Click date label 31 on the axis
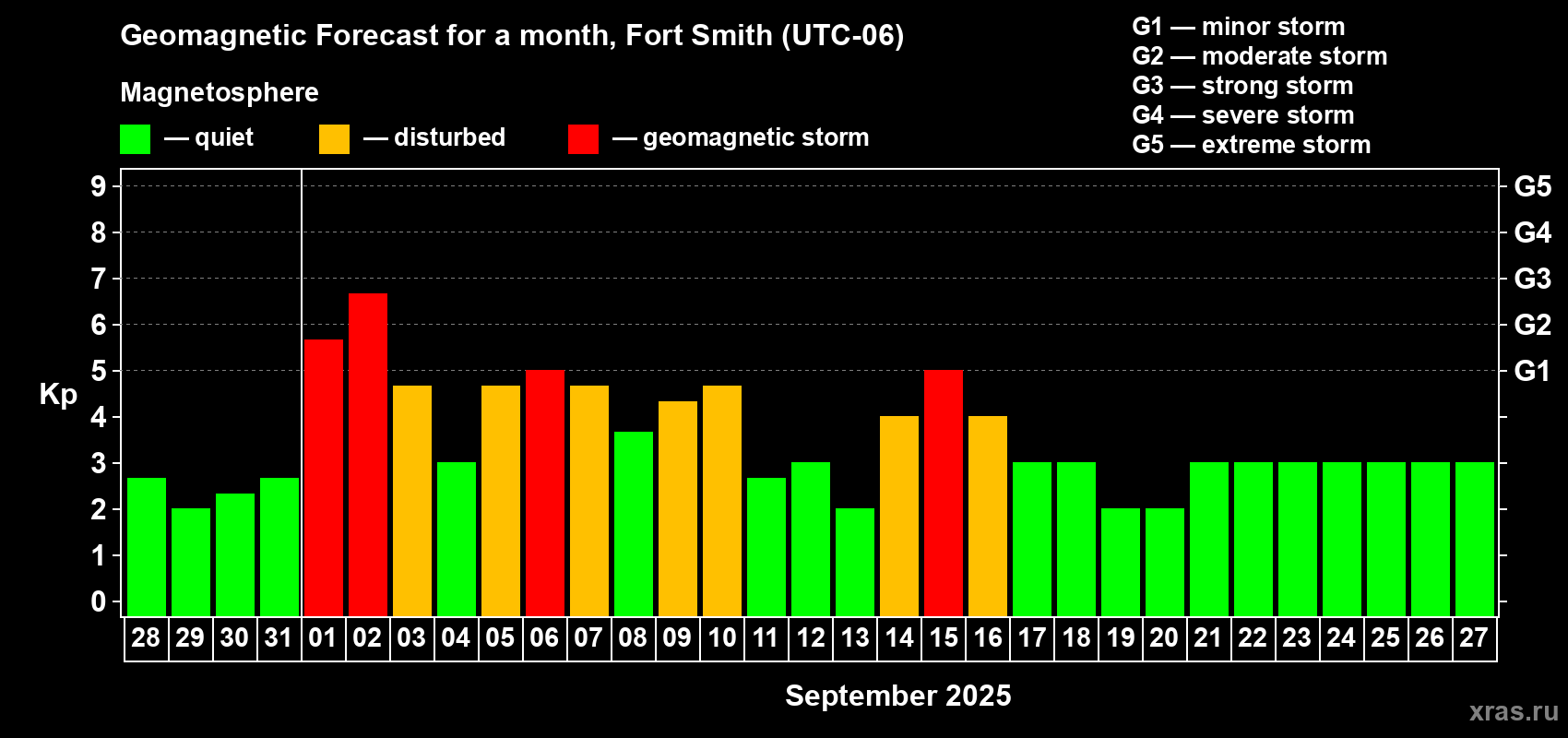The image size is (1568, 738). (279, 638)
